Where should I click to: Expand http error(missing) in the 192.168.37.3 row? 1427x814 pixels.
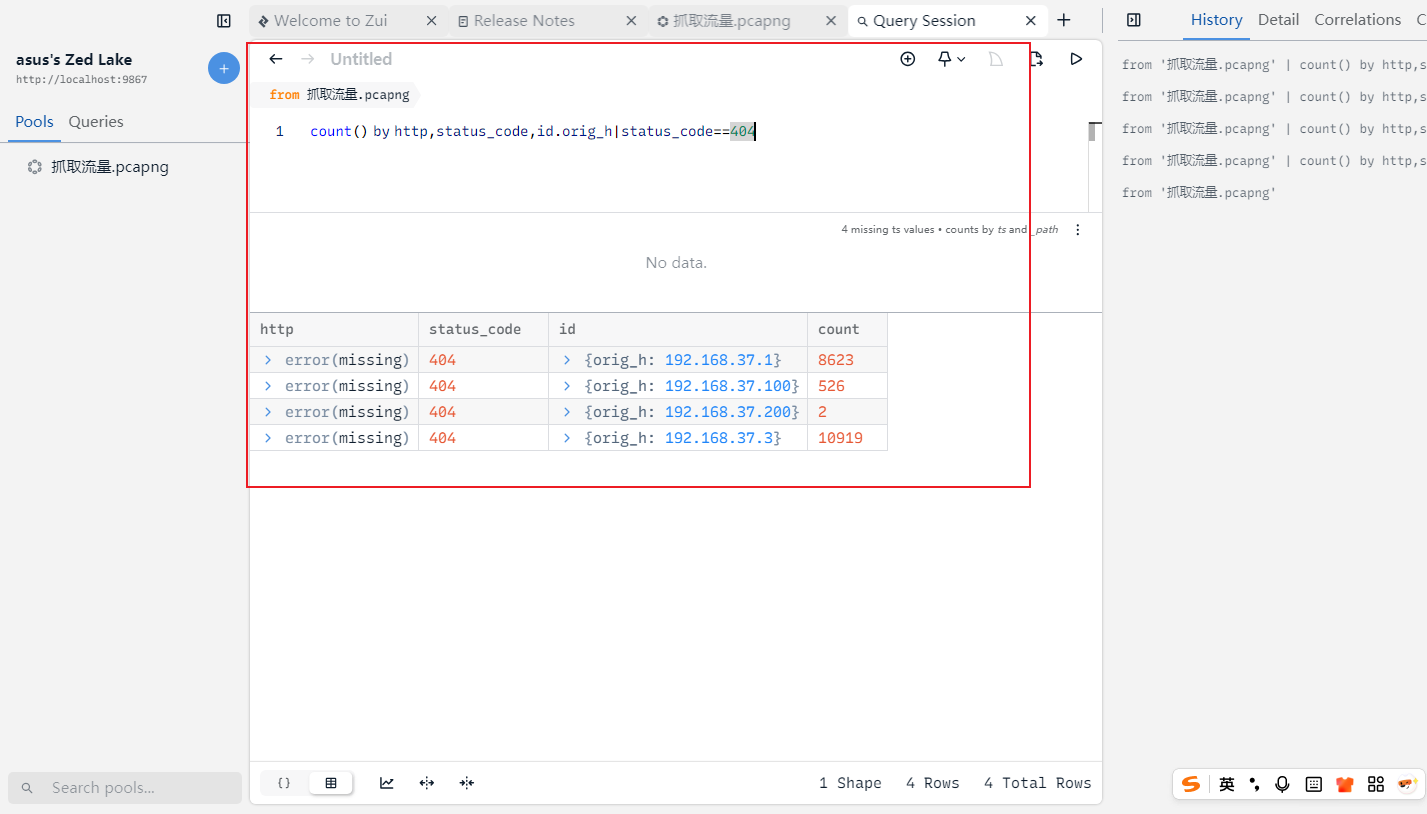[268, 438]
